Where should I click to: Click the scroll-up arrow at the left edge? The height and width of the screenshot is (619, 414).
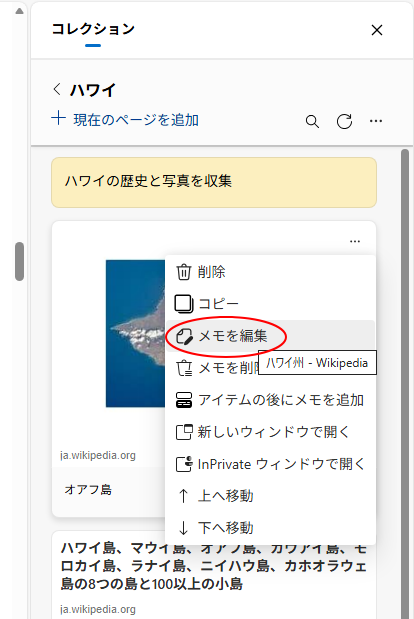(x=19, y=11)
